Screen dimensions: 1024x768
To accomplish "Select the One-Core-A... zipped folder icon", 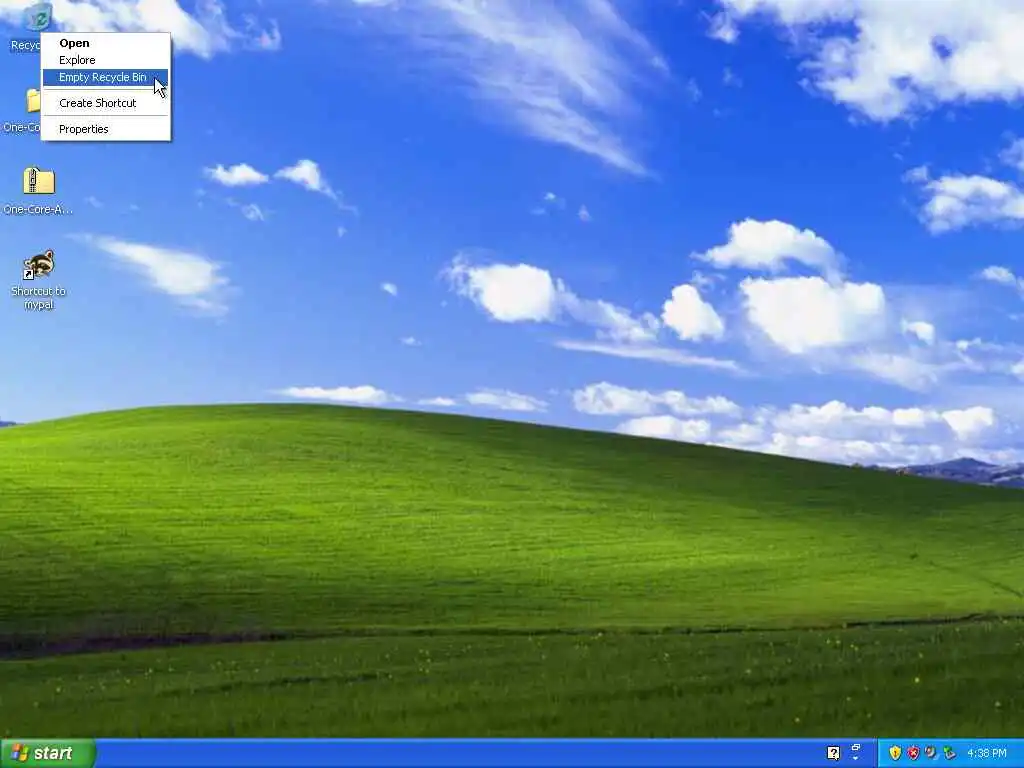I will [x=39, y=181].
